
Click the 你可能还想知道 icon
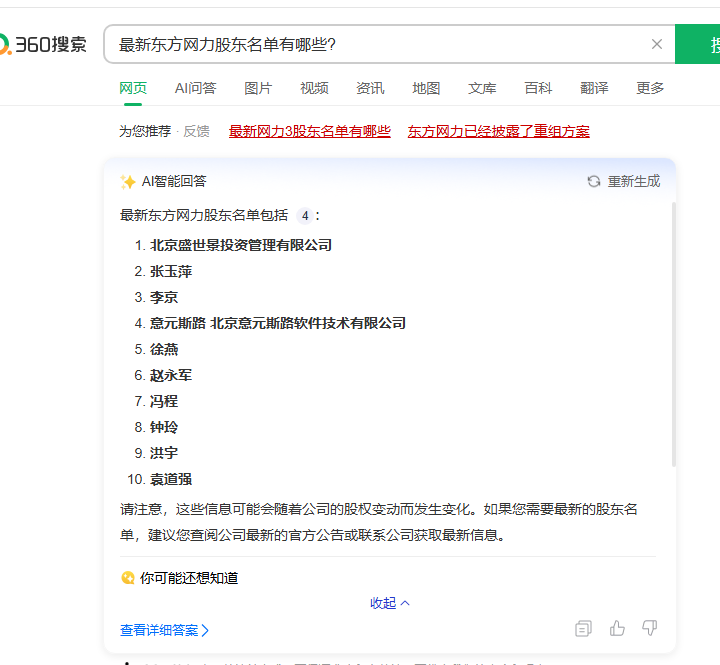click(128, 578)
